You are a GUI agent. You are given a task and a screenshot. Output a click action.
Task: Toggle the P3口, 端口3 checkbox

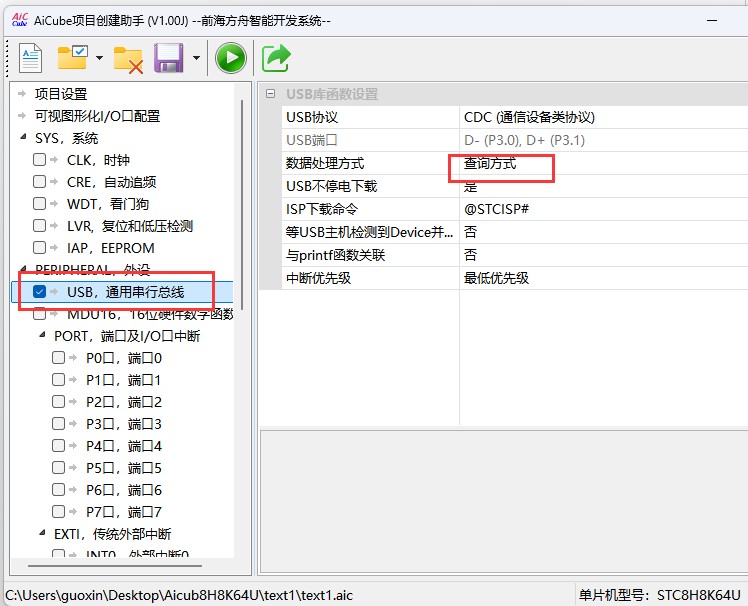pos(58,423)
